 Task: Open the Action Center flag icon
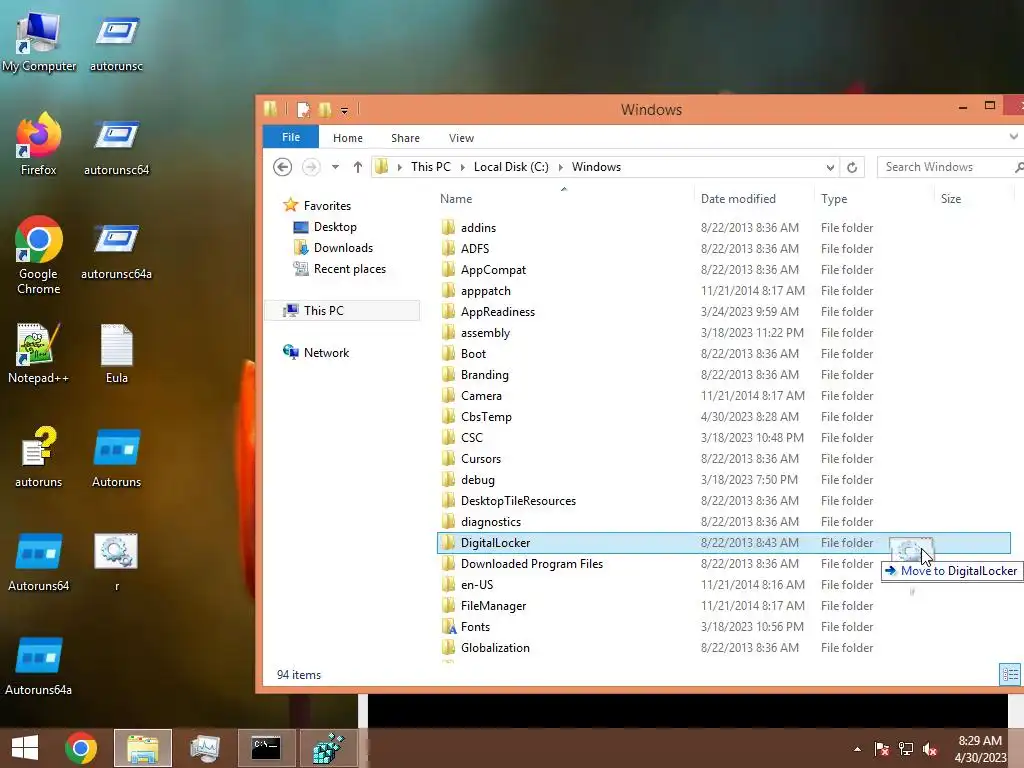pos(881,749)
